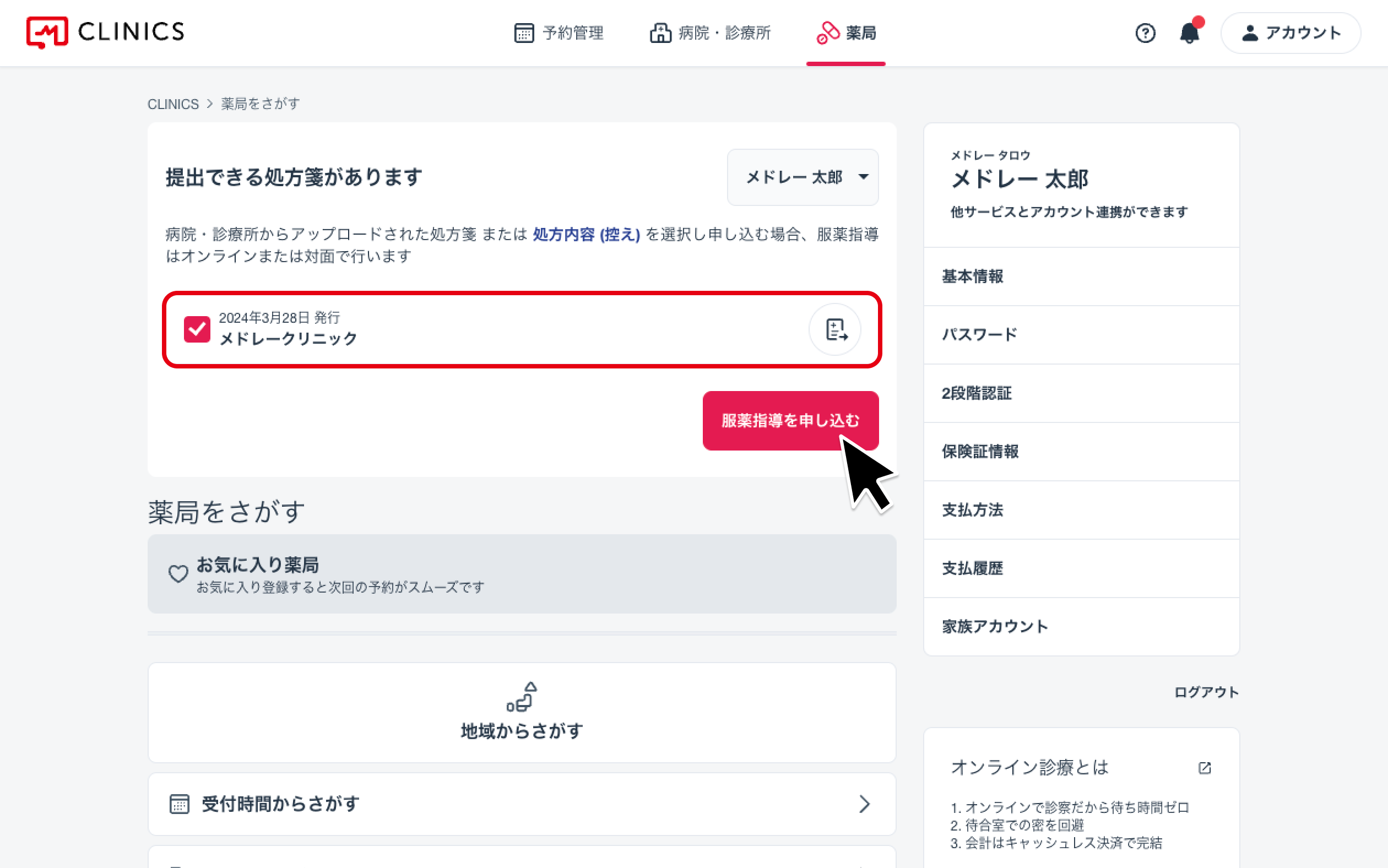Click the CLINICS breadcrumb link
Image resolution: width=1388 pixels, height=868 pixels.
pyautogui.click(x=173, y=104)
